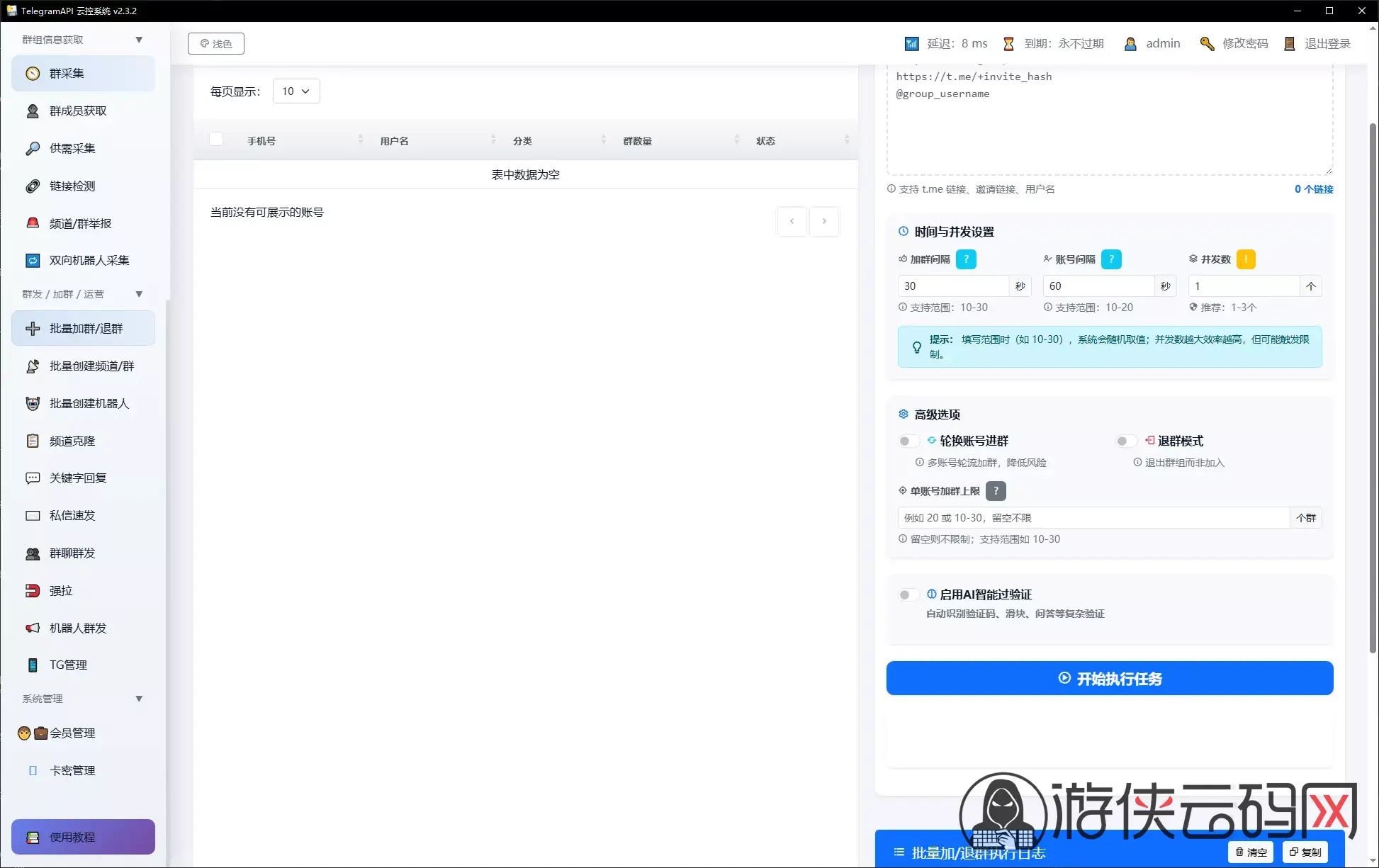Viewport: 1379px width, 868px height.
Task: Click the 到期 hourglass icon
Action: pos(1008,44)
